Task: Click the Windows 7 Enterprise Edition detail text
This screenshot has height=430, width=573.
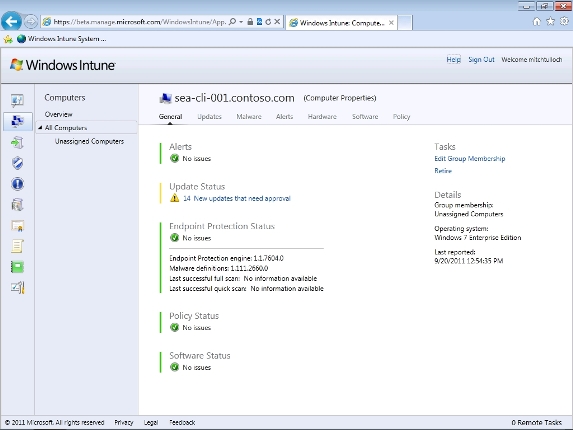Action: tap(478, 237)
